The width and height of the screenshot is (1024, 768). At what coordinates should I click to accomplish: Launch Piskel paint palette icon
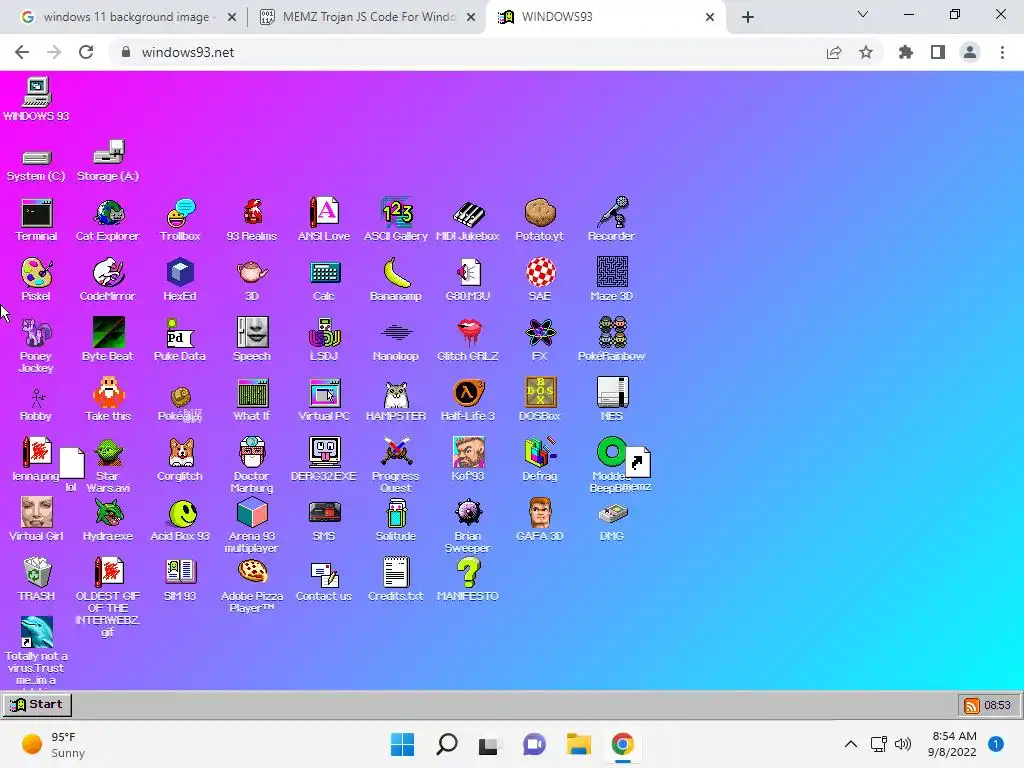pyautogui.click(x=37, y=280)
